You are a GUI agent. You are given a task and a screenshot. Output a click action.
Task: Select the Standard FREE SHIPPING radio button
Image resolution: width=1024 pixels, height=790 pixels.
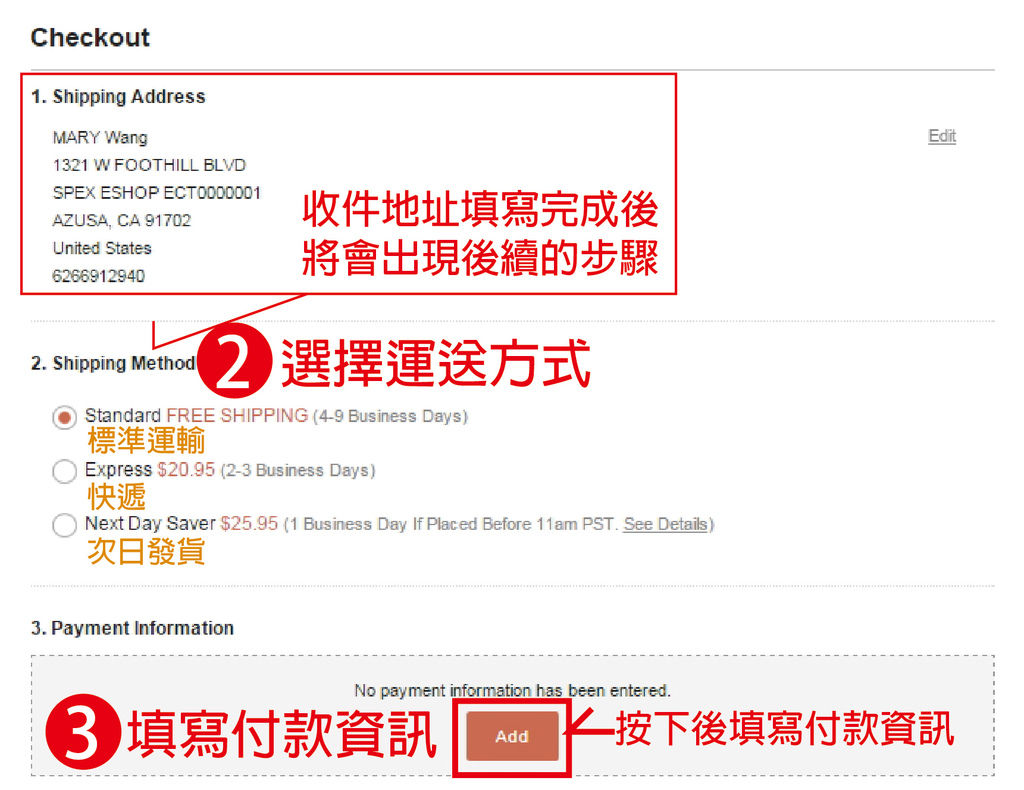pos(65,417)
